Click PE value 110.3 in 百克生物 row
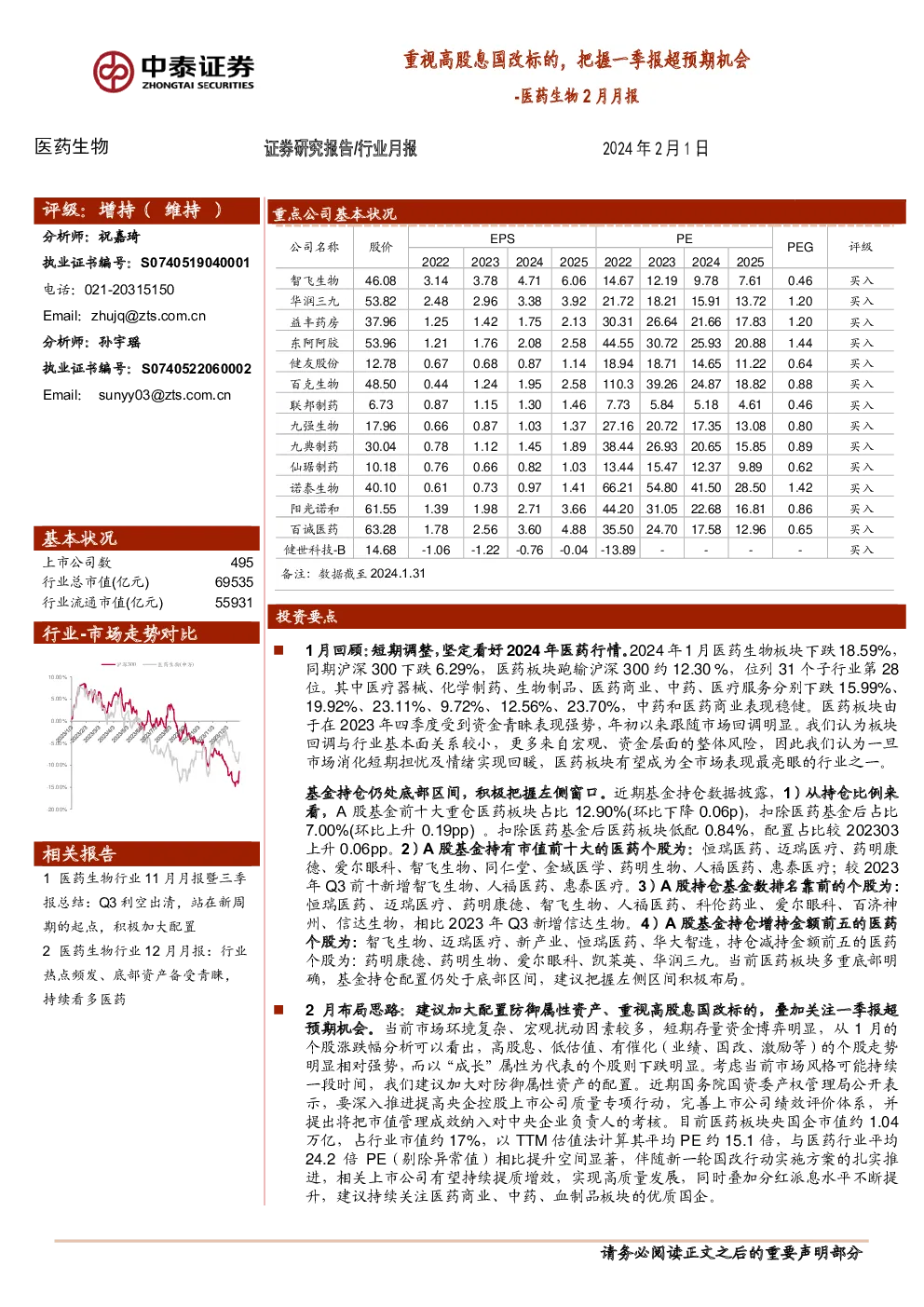Viewport: 924px width, 1307px height. pyautogui.click(x=618, y=384)
